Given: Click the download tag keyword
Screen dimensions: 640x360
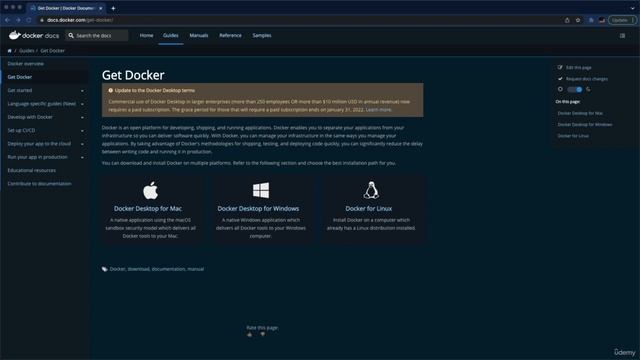Looking at the screenshot, I should coord(138,269).
